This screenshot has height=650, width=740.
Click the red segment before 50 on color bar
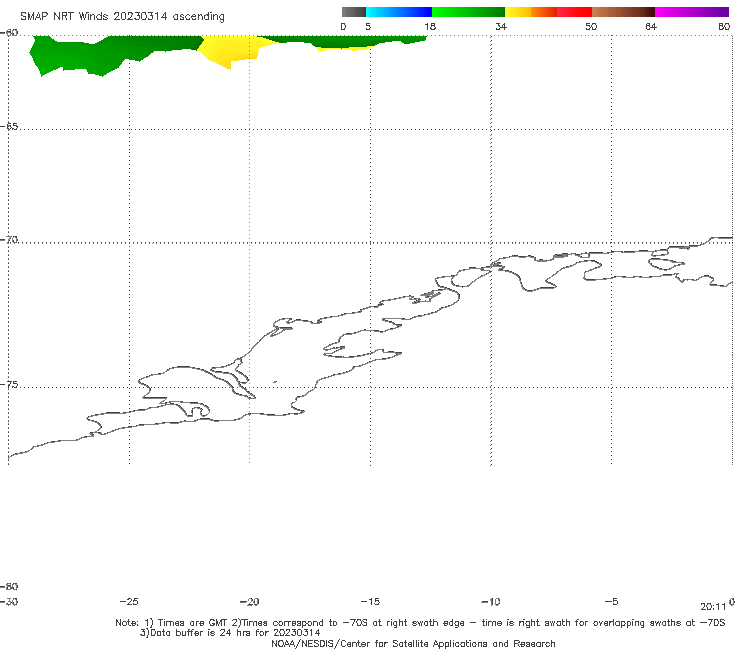[x=574, y=12]
